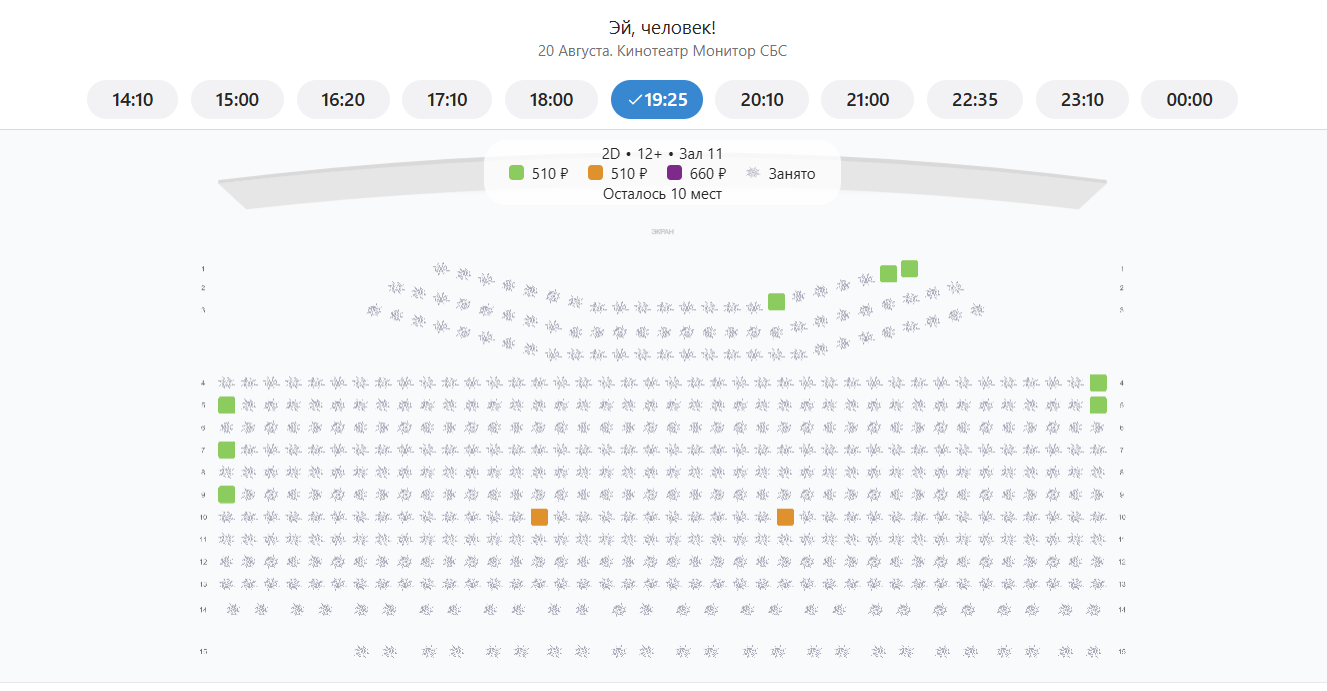1327x691 pixels.
Task: Select the leftmost green seat in row 5
Action: tap(226, 405)
